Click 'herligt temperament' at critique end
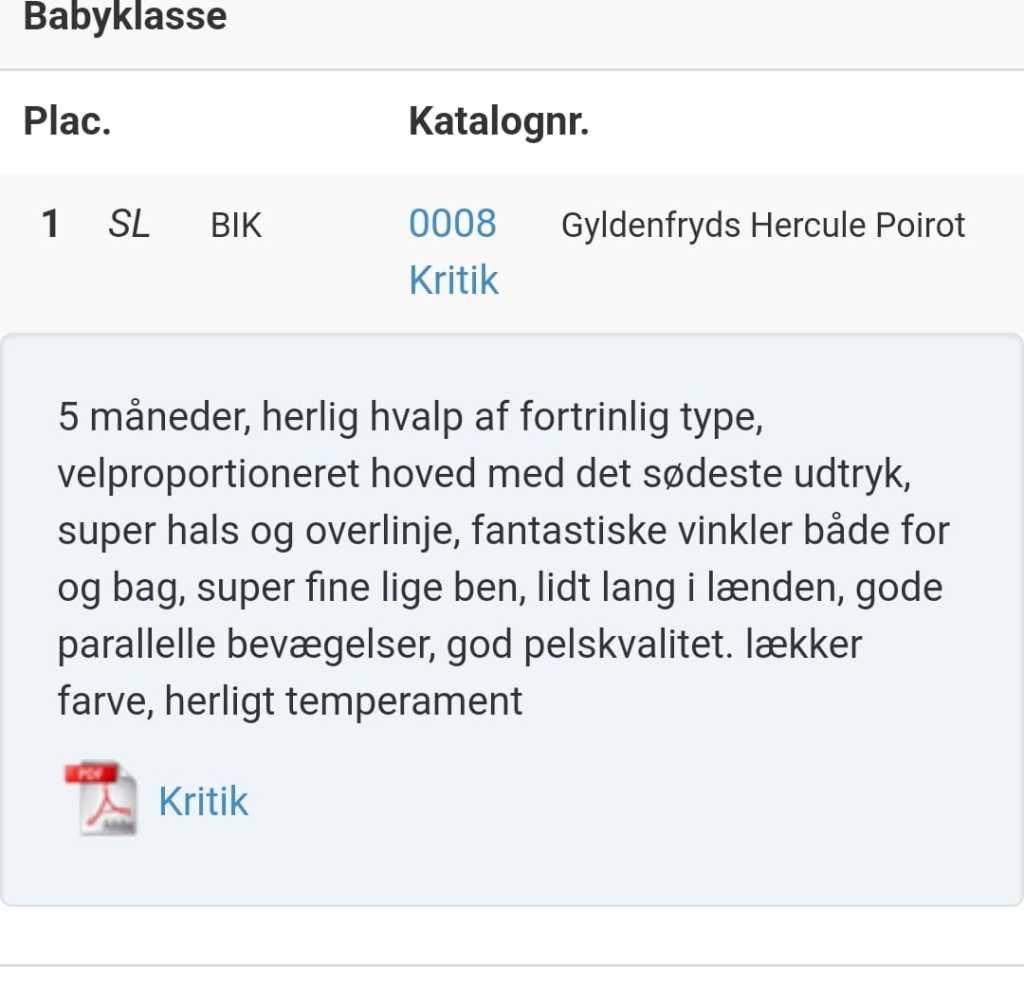This screenshot has width=1024, height=1000. tap(343, 701)
